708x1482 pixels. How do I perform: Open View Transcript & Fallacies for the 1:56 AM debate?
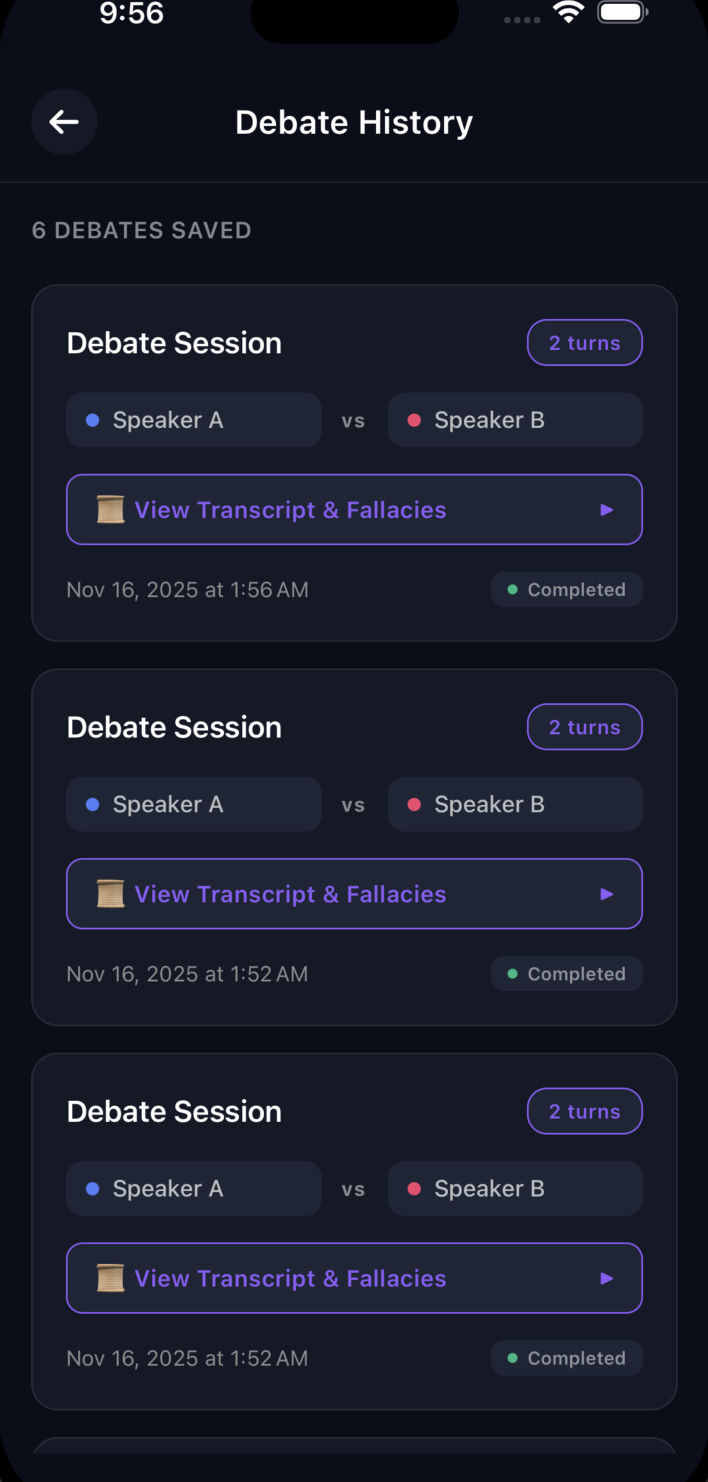click(x=290, y=510)
